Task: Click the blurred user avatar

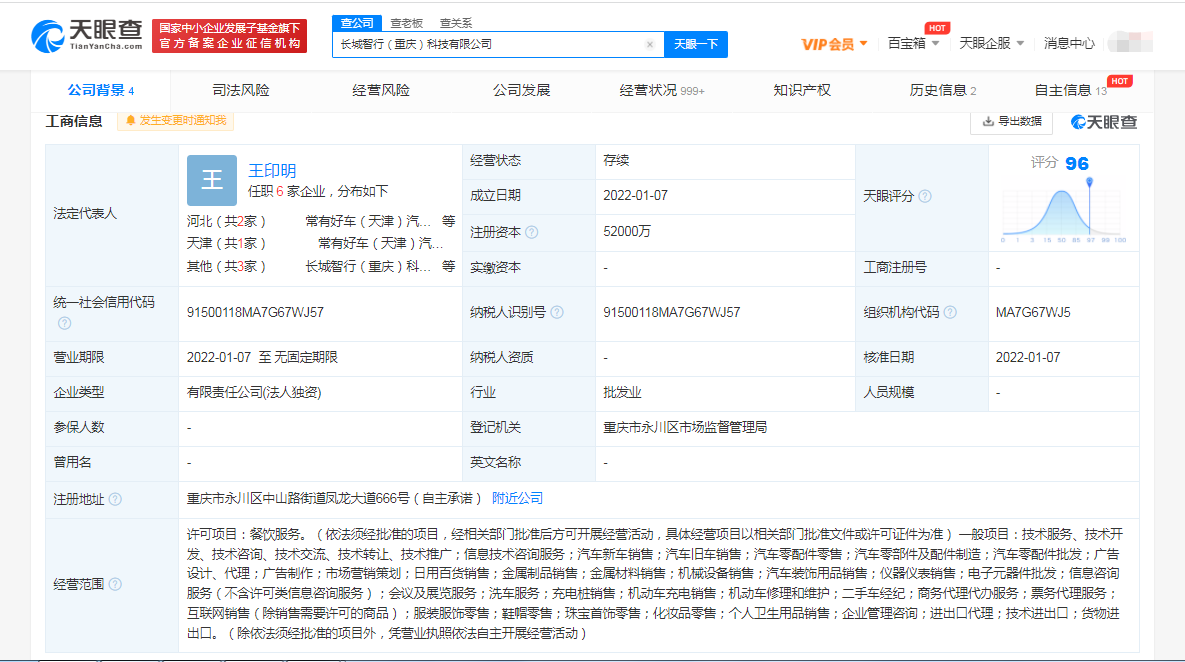Action: 1130,42
